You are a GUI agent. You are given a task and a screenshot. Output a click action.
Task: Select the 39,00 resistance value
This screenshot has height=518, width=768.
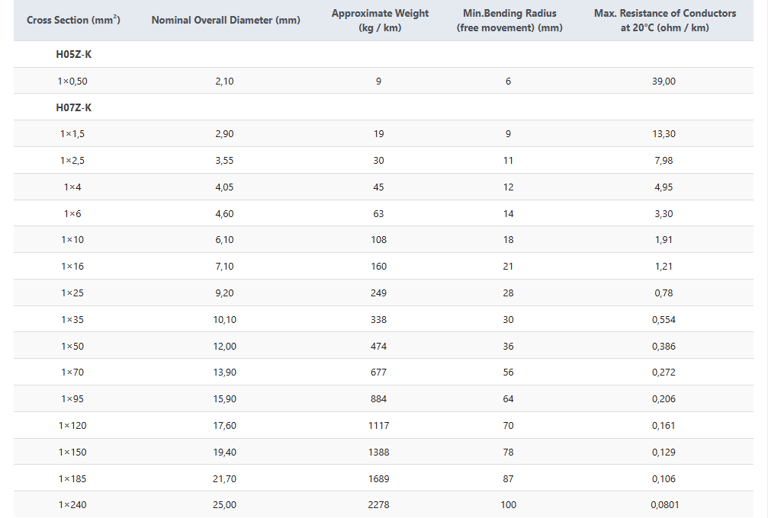[x=664, y=81]
